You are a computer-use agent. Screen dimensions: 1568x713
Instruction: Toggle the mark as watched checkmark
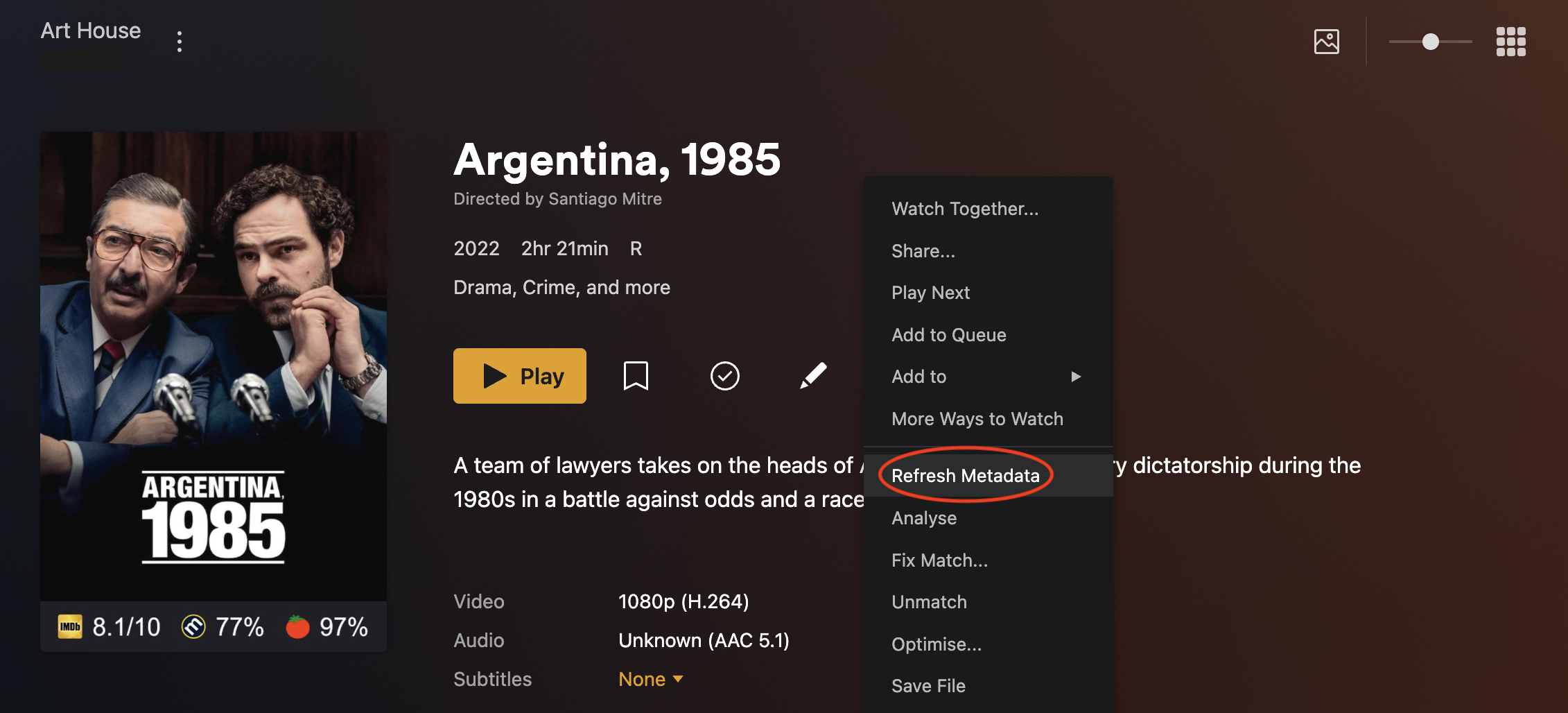(724, 376)
